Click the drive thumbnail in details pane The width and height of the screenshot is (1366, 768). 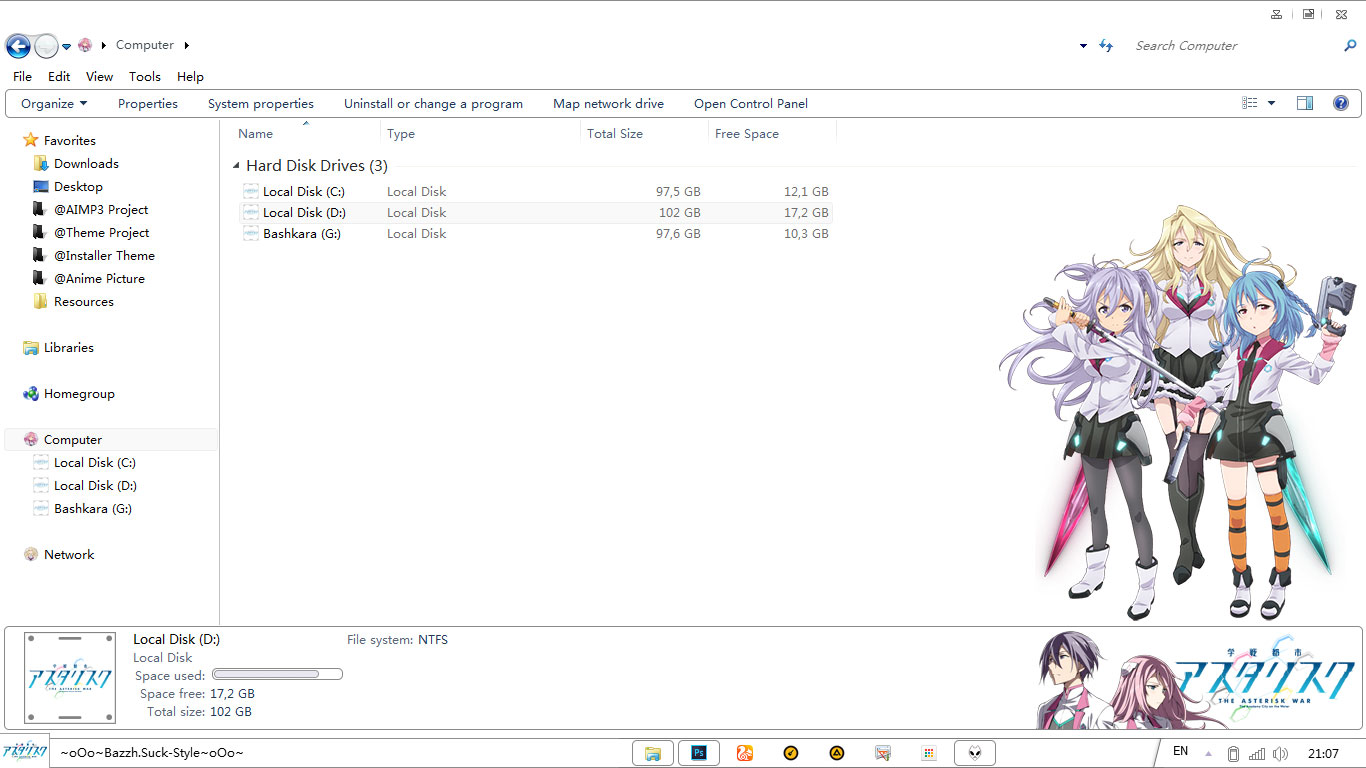[70, 678]
